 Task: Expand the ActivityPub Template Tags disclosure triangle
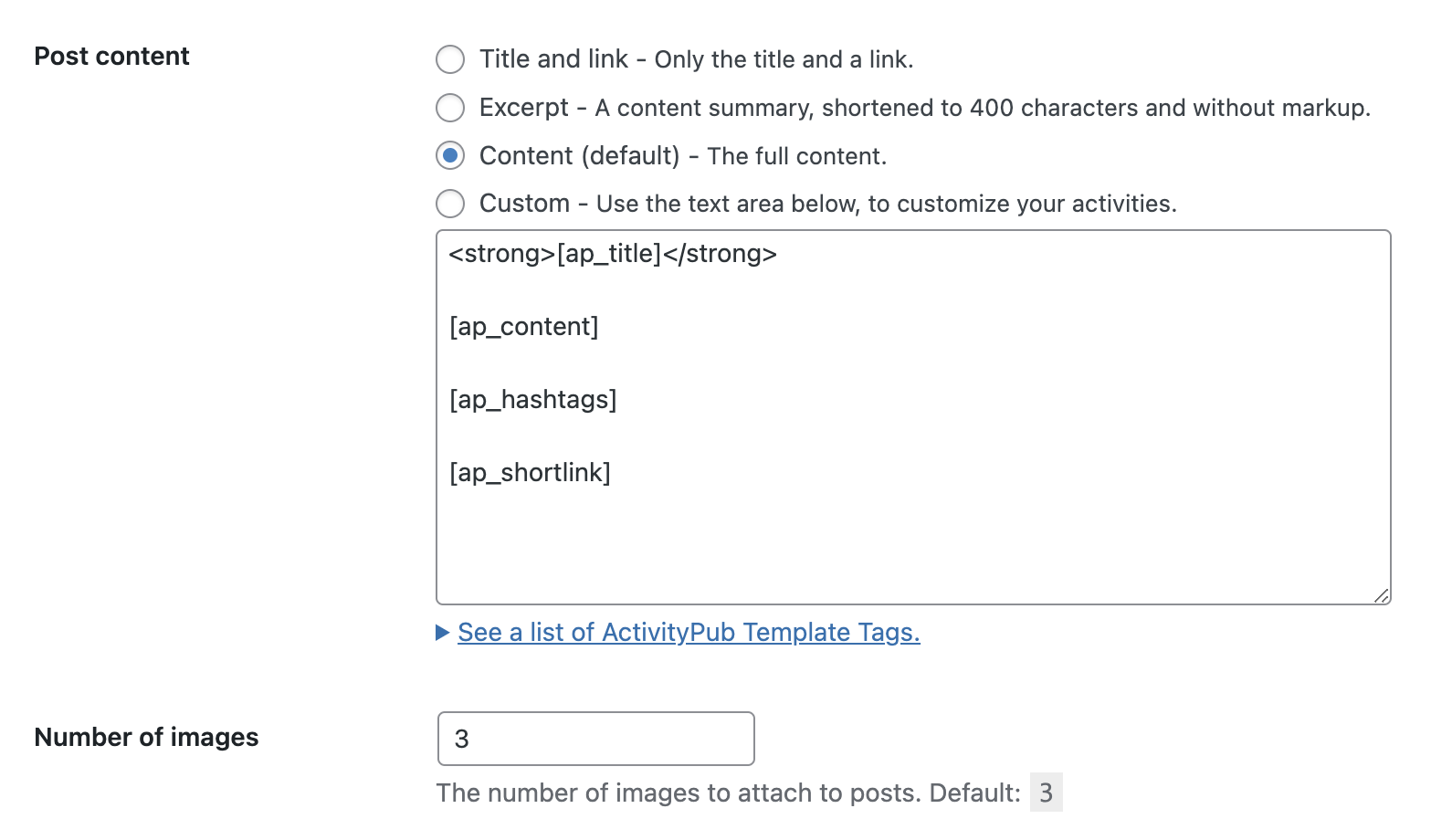pyautogui.click(x=443, y=632)
